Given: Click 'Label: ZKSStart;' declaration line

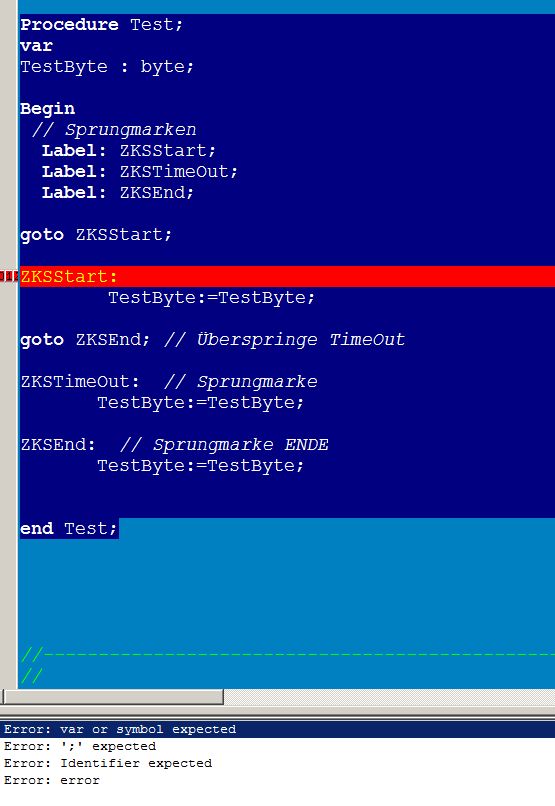Looking at the screenshot, I should [128, 151].
